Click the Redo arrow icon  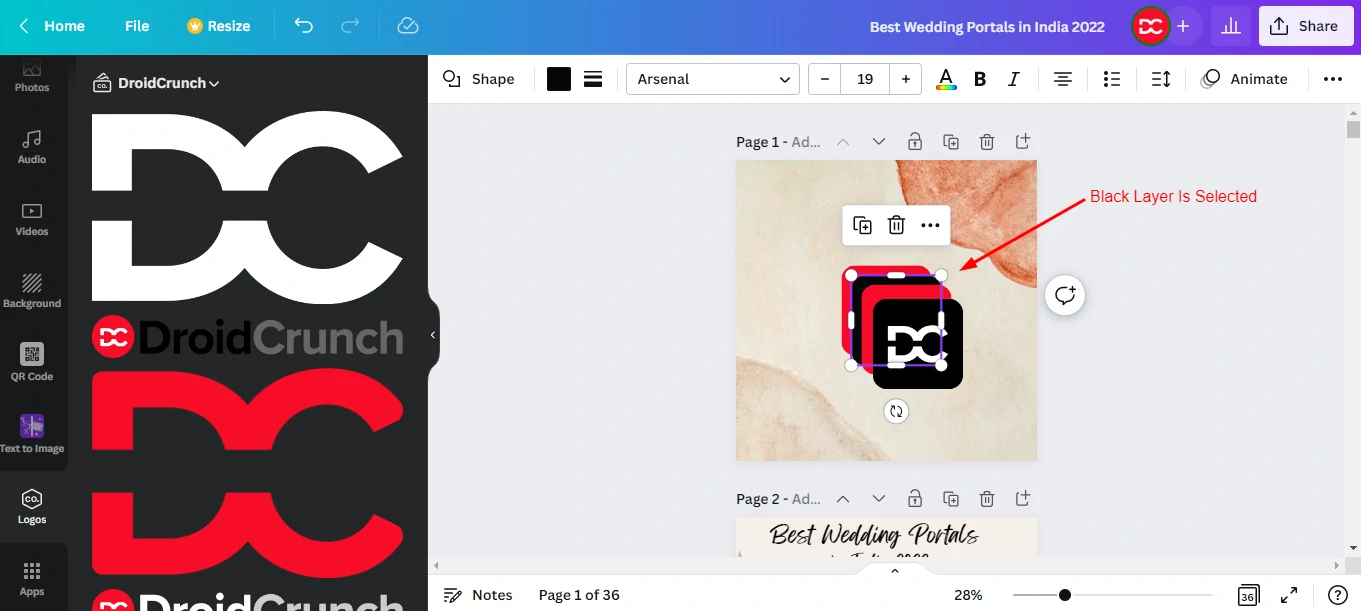point(350,26)
